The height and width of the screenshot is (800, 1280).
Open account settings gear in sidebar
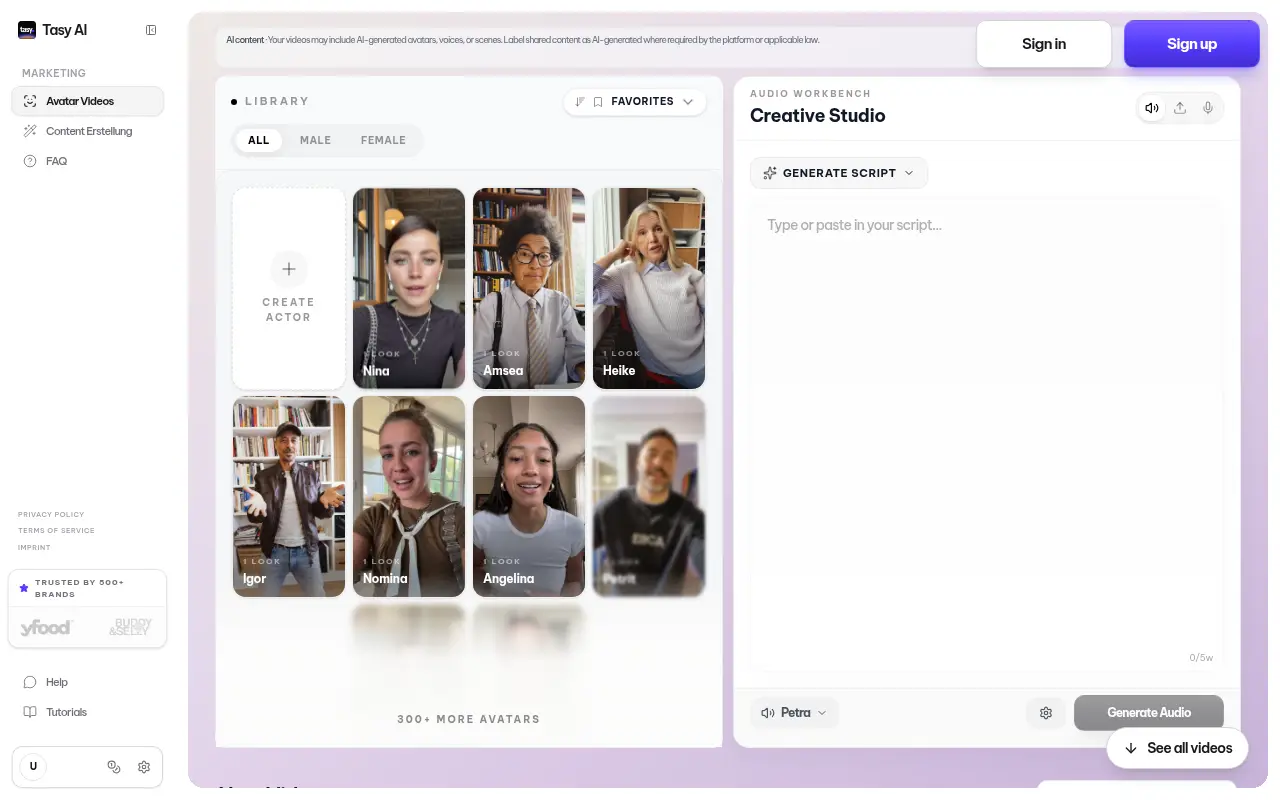pyautogui.click(x=144, y=767)
